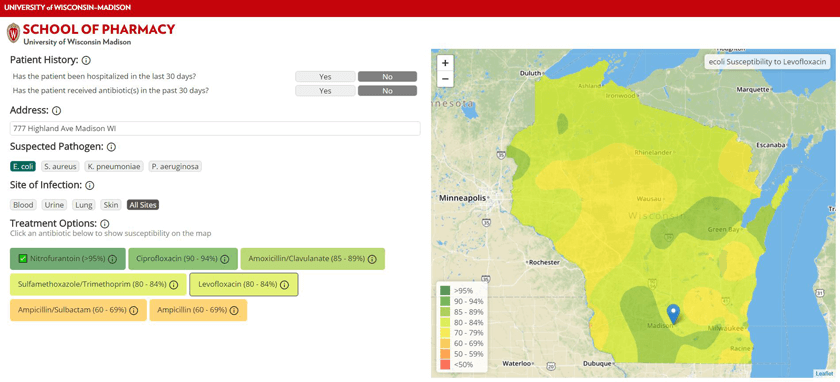Screen dimensions: 840x382
Task: Select K. pneumoniae pathogen
Action: 114,167
